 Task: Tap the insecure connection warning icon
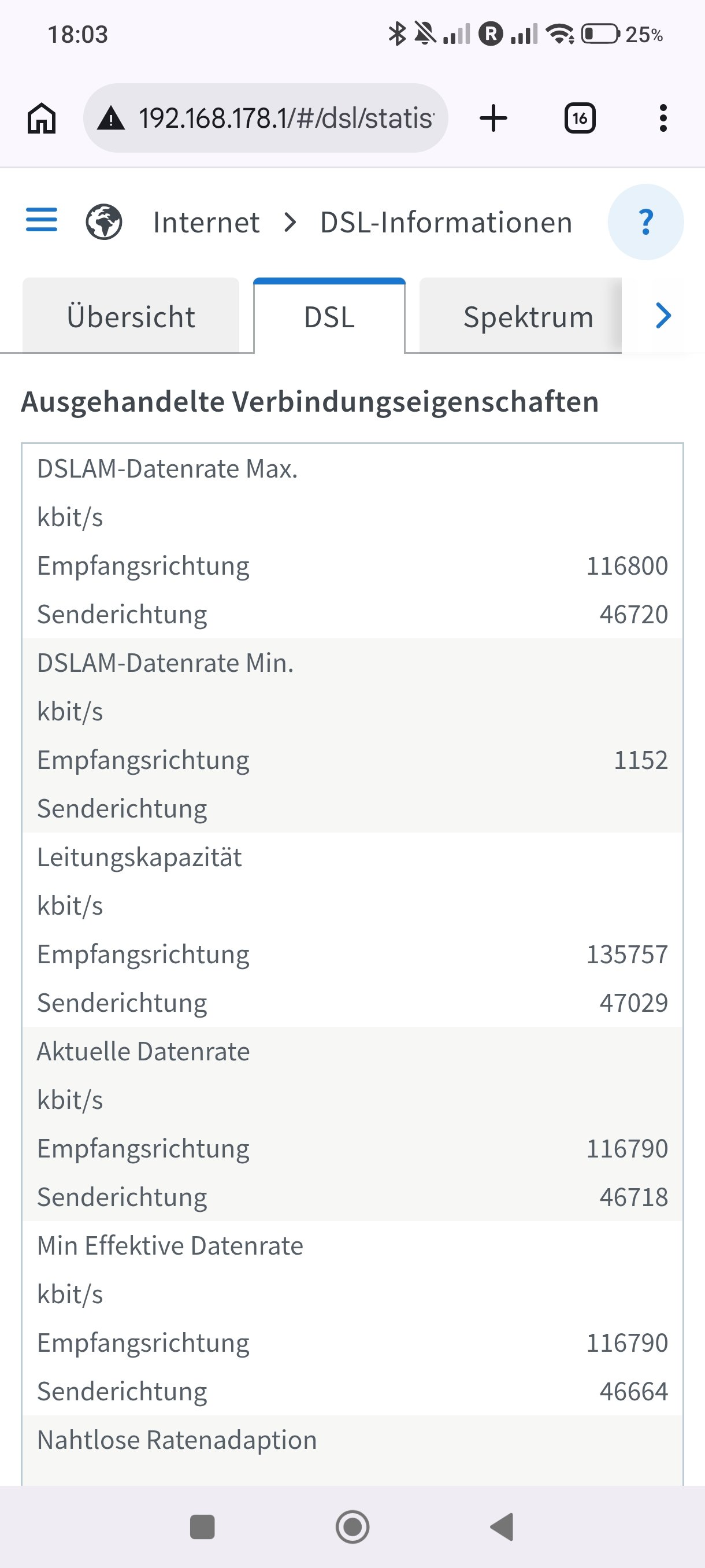point(111,118)
